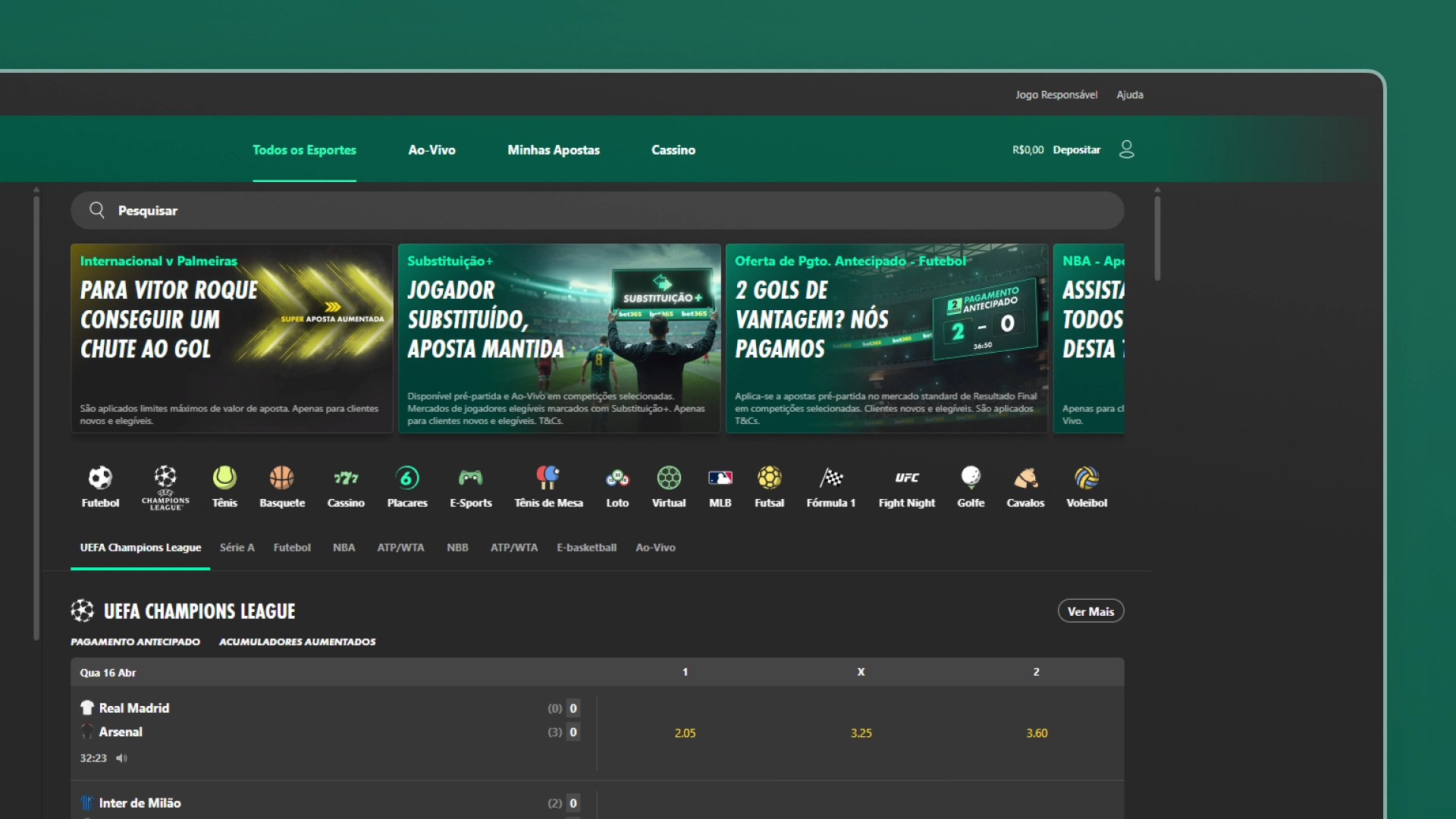Open the Jogo Responsável link
Screen dimensions: 1456x819
[1056, 95]
